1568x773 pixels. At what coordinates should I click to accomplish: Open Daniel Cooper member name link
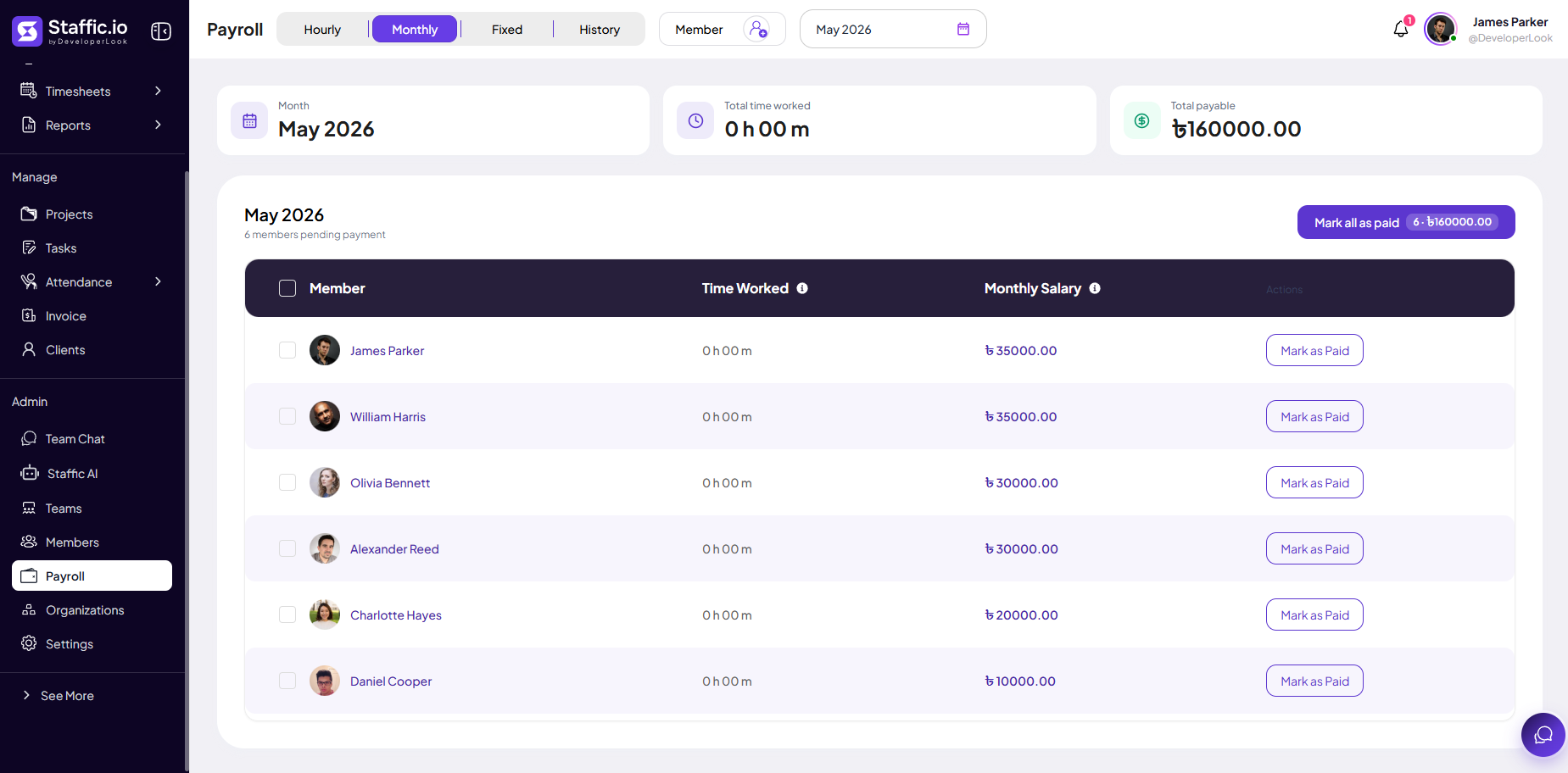(391, 681)
